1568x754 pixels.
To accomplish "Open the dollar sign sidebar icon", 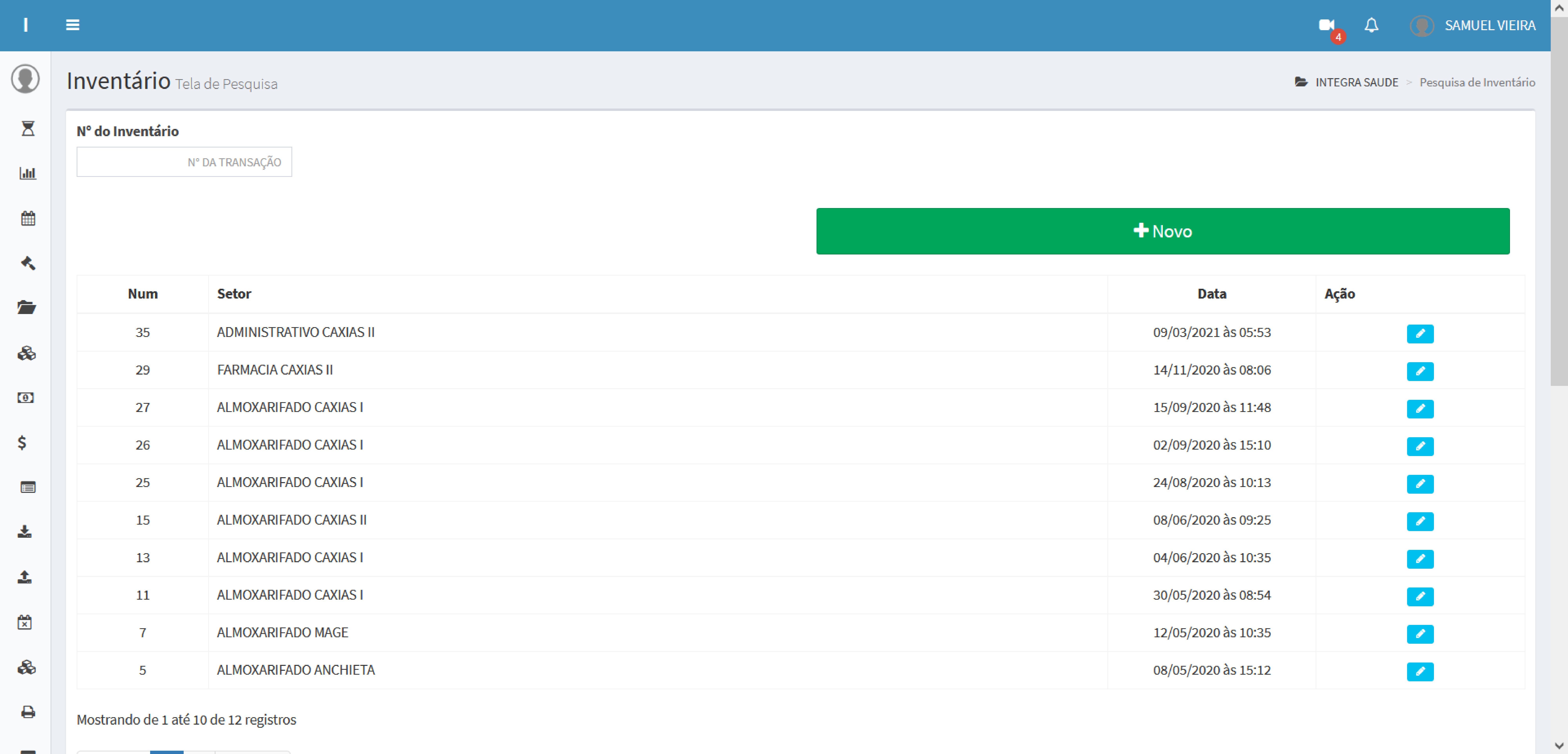I will [22, 443].
